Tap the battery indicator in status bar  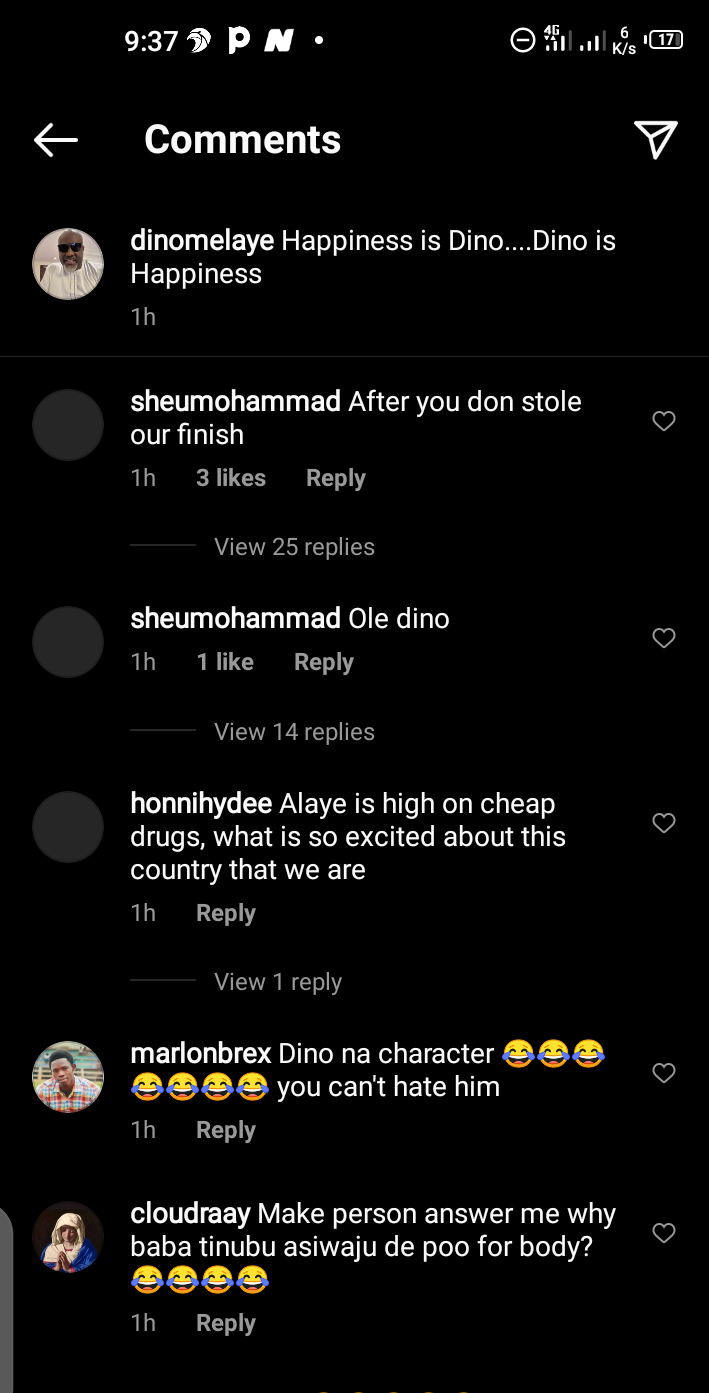(666, 40)
